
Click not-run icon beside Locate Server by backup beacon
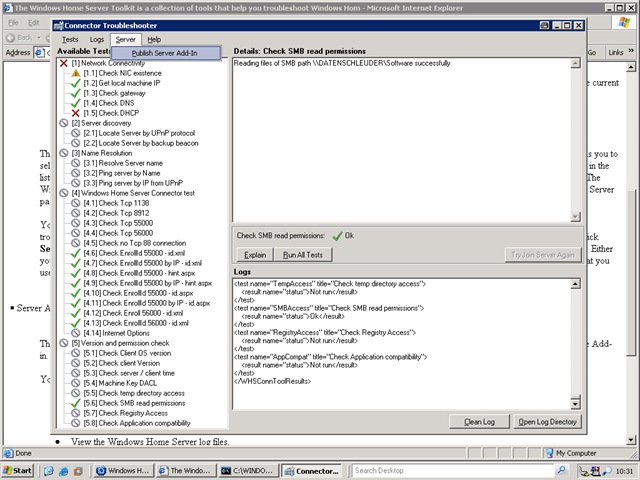pyautogui.click(x=76, y=143)
